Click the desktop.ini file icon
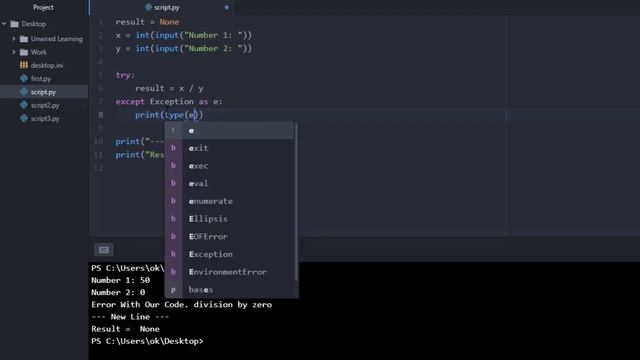640x360 pixels. click(x=24, y=65)
